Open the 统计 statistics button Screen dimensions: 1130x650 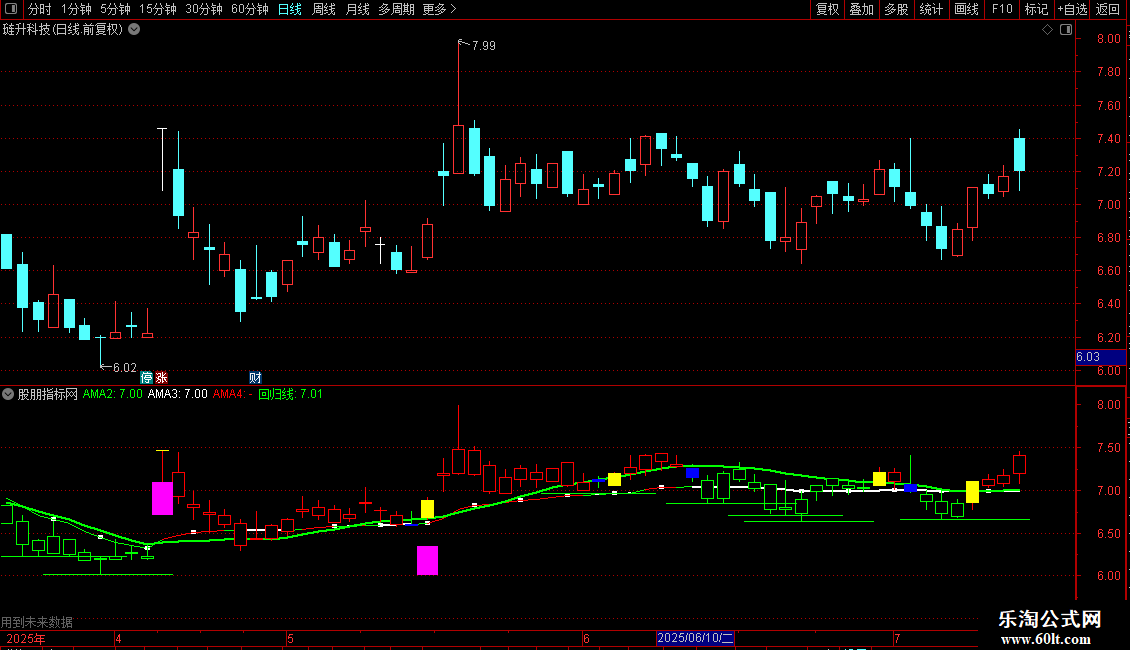931,9
